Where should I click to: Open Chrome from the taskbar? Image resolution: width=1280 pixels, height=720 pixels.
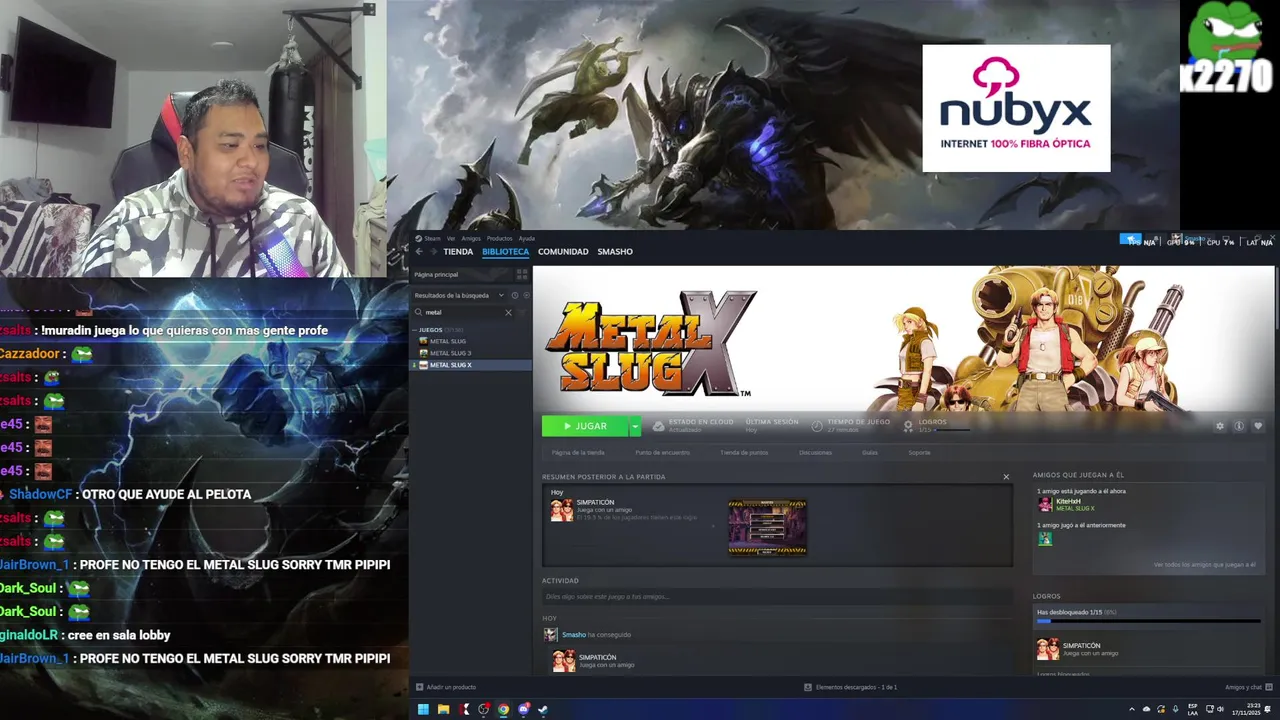(503, 710)
